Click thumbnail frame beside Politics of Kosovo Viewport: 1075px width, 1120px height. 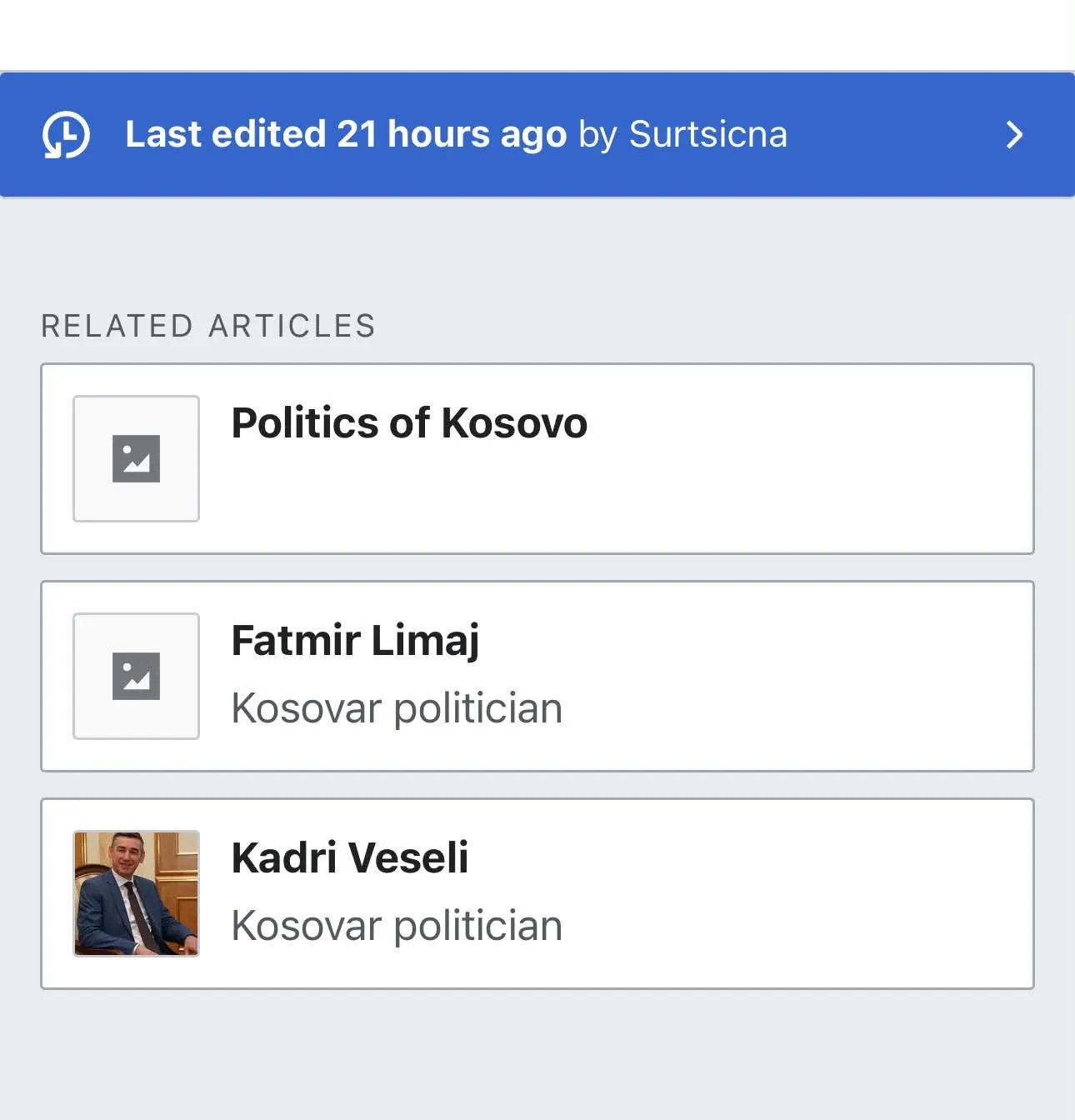point(136,458)
